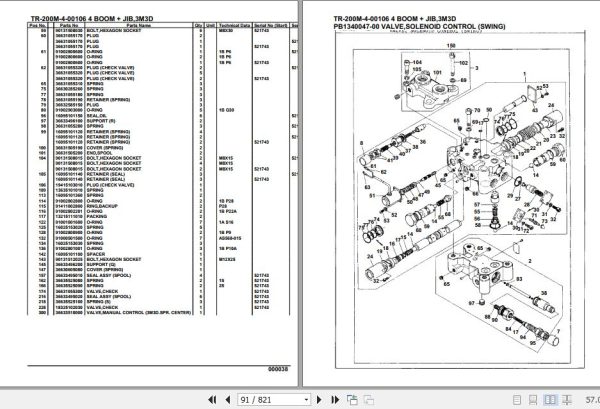Click the Parts Name column header
This screenshot has height=409, width=600.
[139, 26]
